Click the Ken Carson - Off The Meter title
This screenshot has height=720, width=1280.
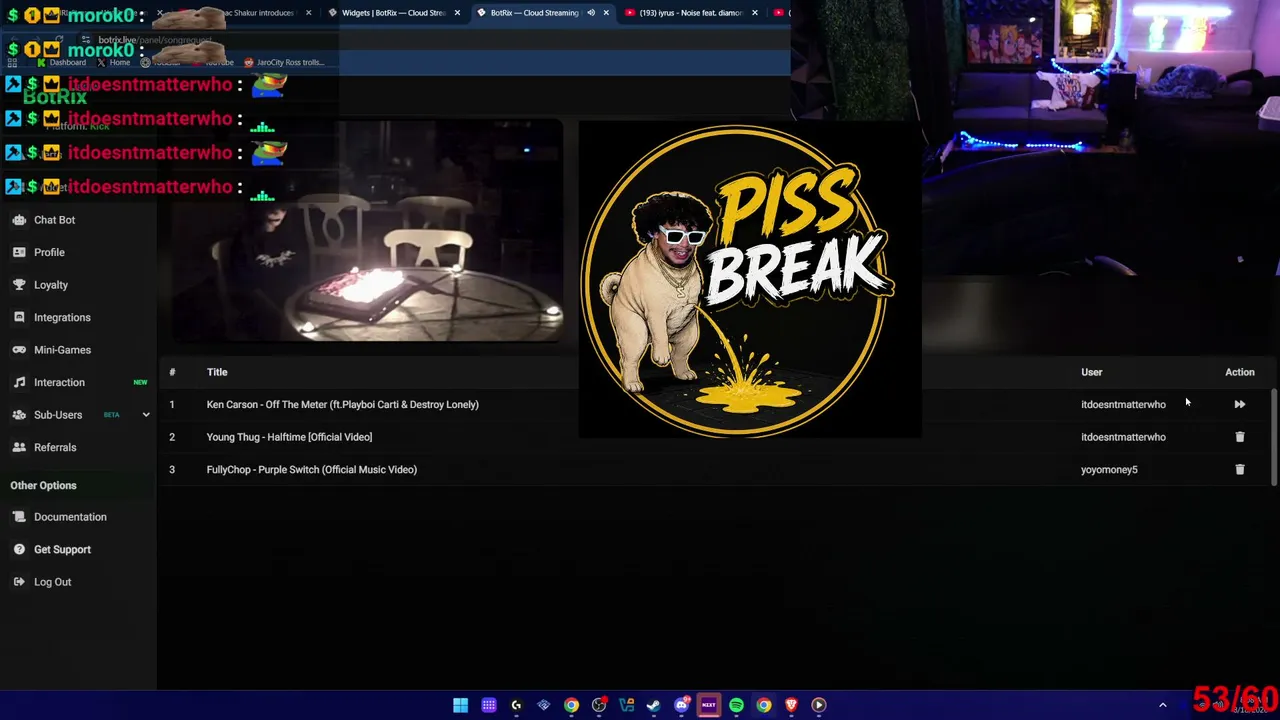click(x=343, y=404)
